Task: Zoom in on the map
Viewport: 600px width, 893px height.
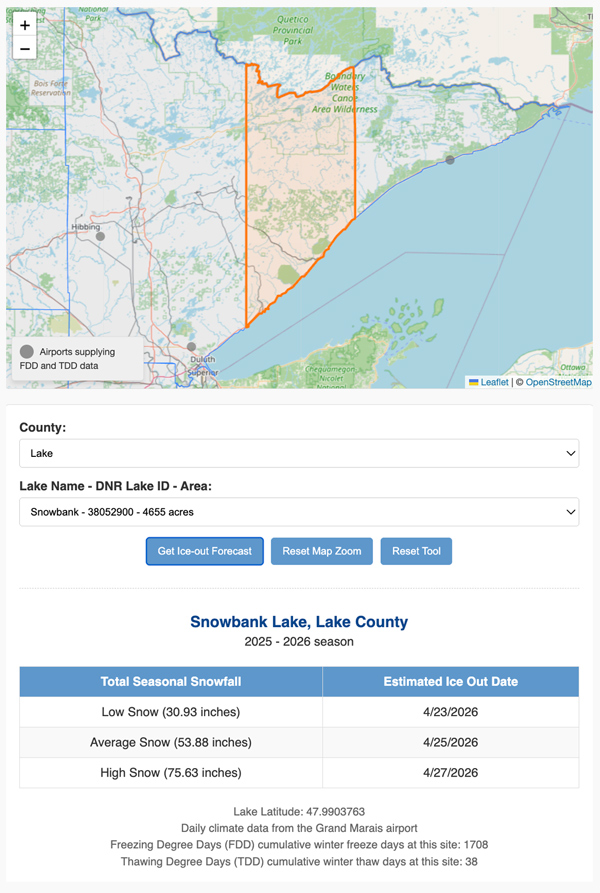Action: coord(25,26)
